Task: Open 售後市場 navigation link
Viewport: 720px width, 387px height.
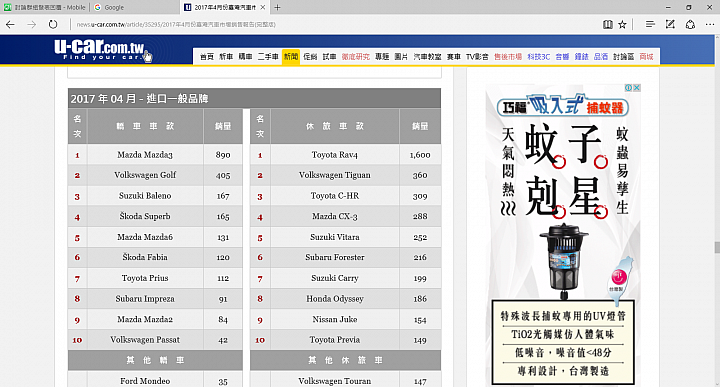Action: (x=508, y=57)
